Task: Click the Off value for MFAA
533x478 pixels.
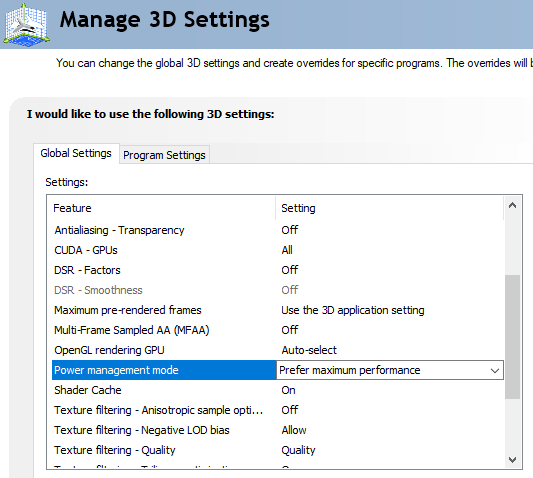Action: tap(290, 330)
